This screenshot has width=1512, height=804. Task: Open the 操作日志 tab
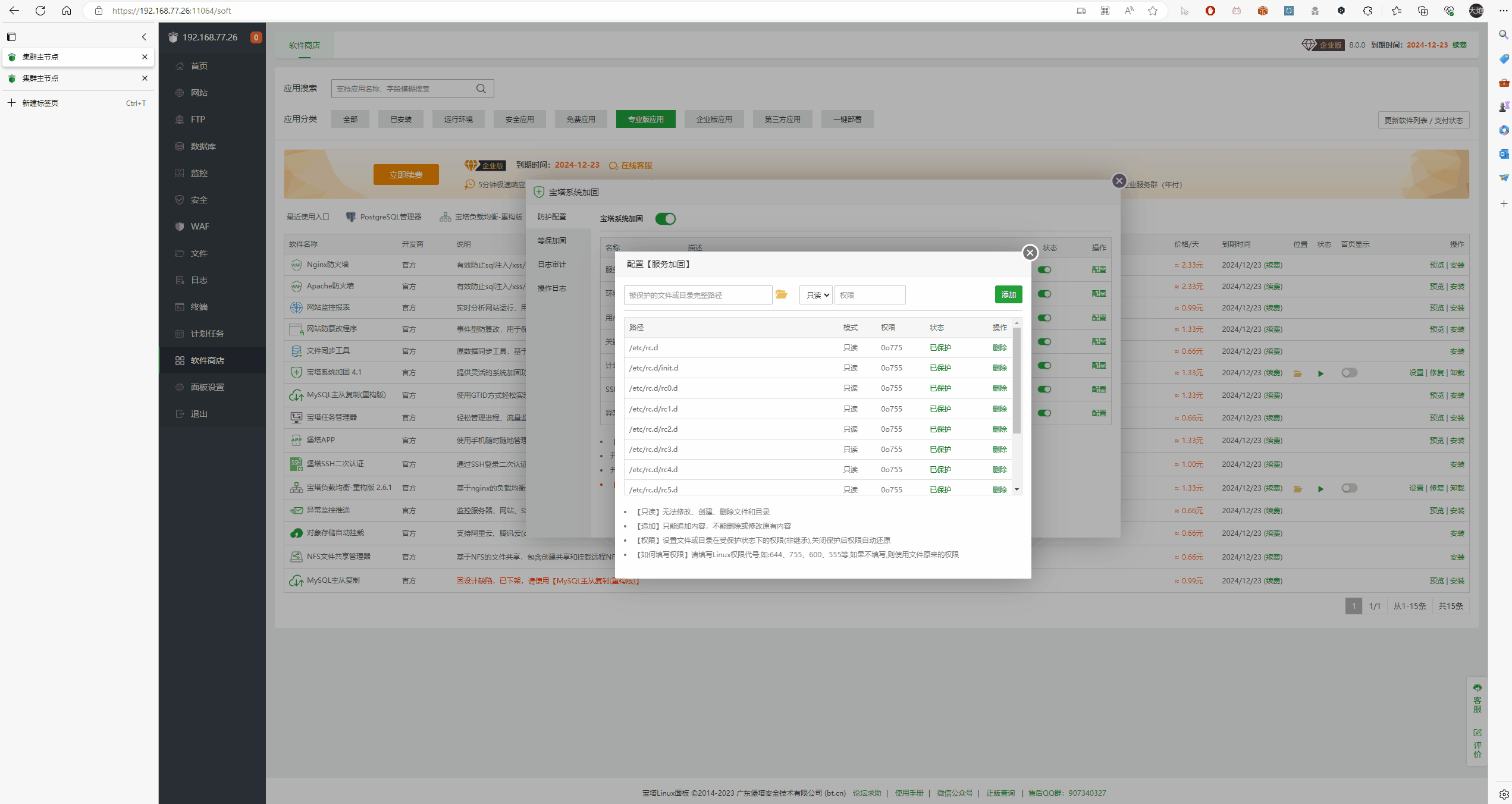coord(551,288)
